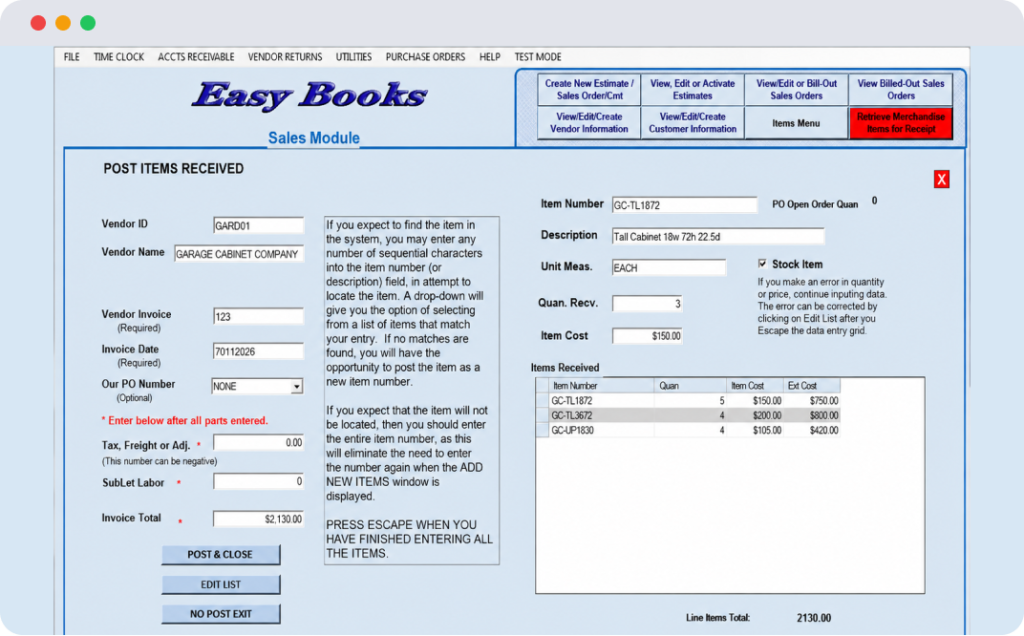Open the FILE menu
The height and width of the screenshot is (636, 1024).
click(72, 57)
